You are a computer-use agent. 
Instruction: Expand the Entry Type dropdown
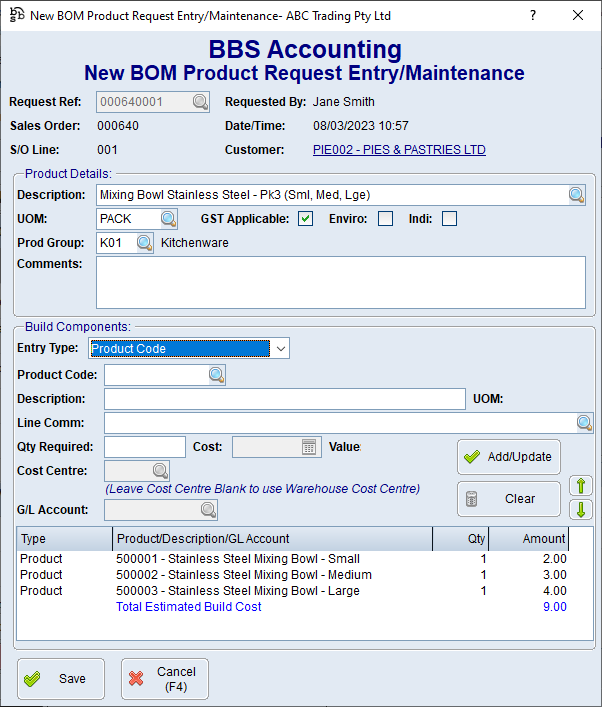(281, 348)
